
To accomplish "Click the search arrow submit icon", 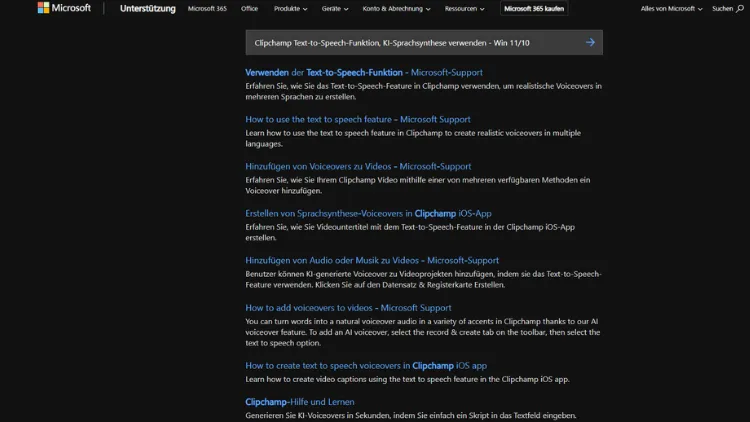I will pos(590,43).
